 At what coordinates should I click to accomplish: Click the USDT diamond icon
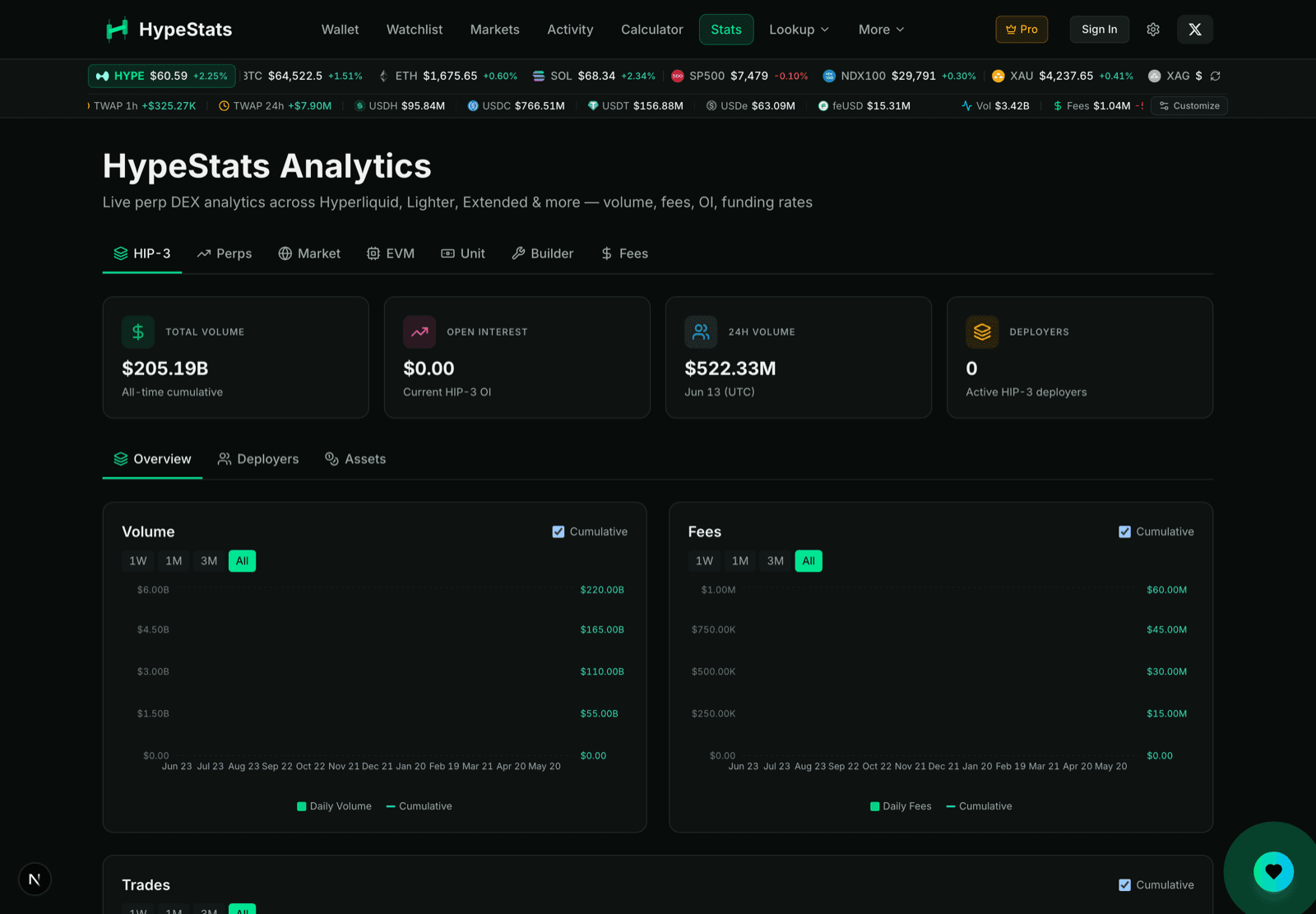593,106
